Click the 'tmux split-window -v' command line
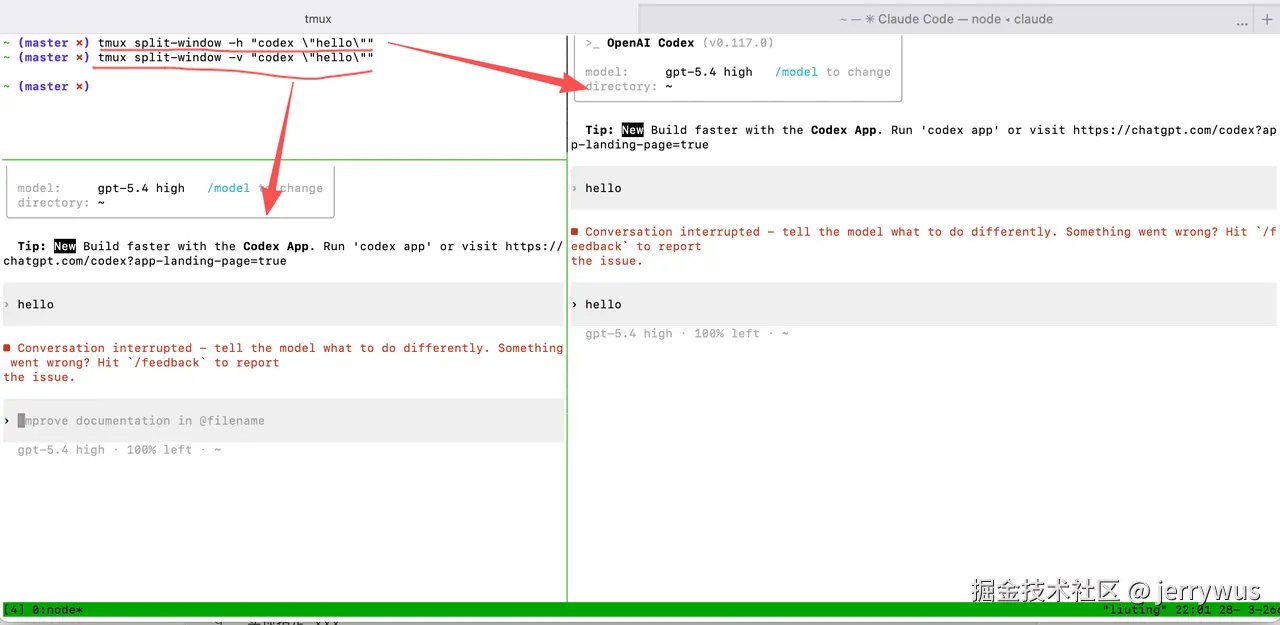The width and height of the screenshot is (1280, 625). [236, 58]
